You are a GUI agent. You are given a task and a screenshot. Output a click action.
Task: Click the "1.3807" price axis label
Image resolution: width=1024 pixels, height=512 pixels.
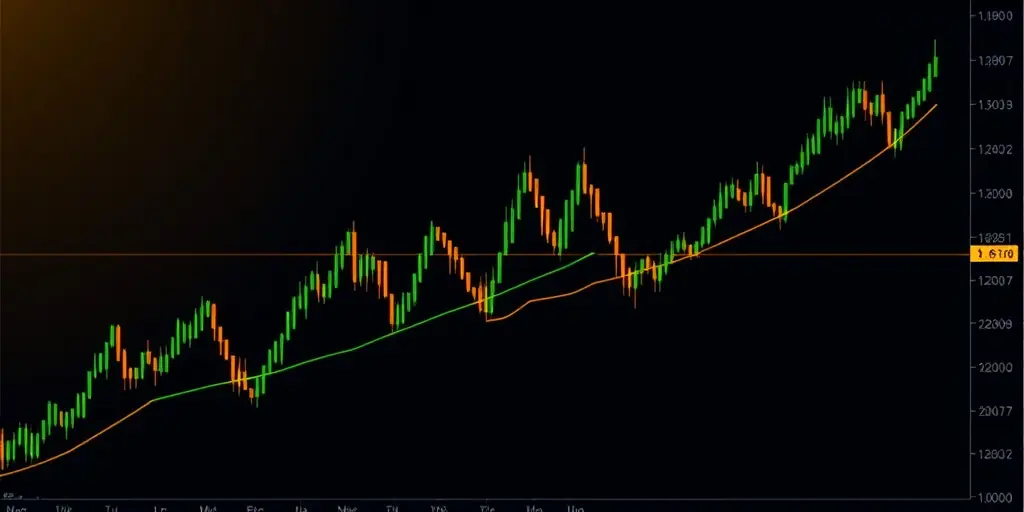[x=997, y=61]
